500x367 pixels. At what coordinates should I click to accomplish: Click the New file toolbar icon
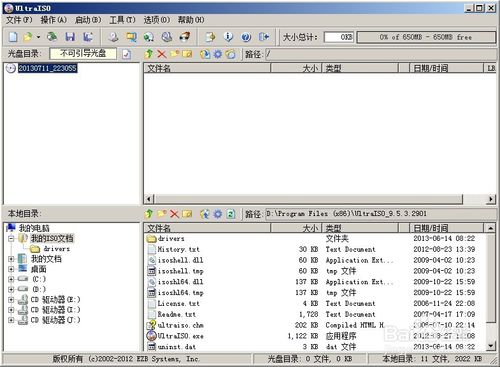point(13,37)
